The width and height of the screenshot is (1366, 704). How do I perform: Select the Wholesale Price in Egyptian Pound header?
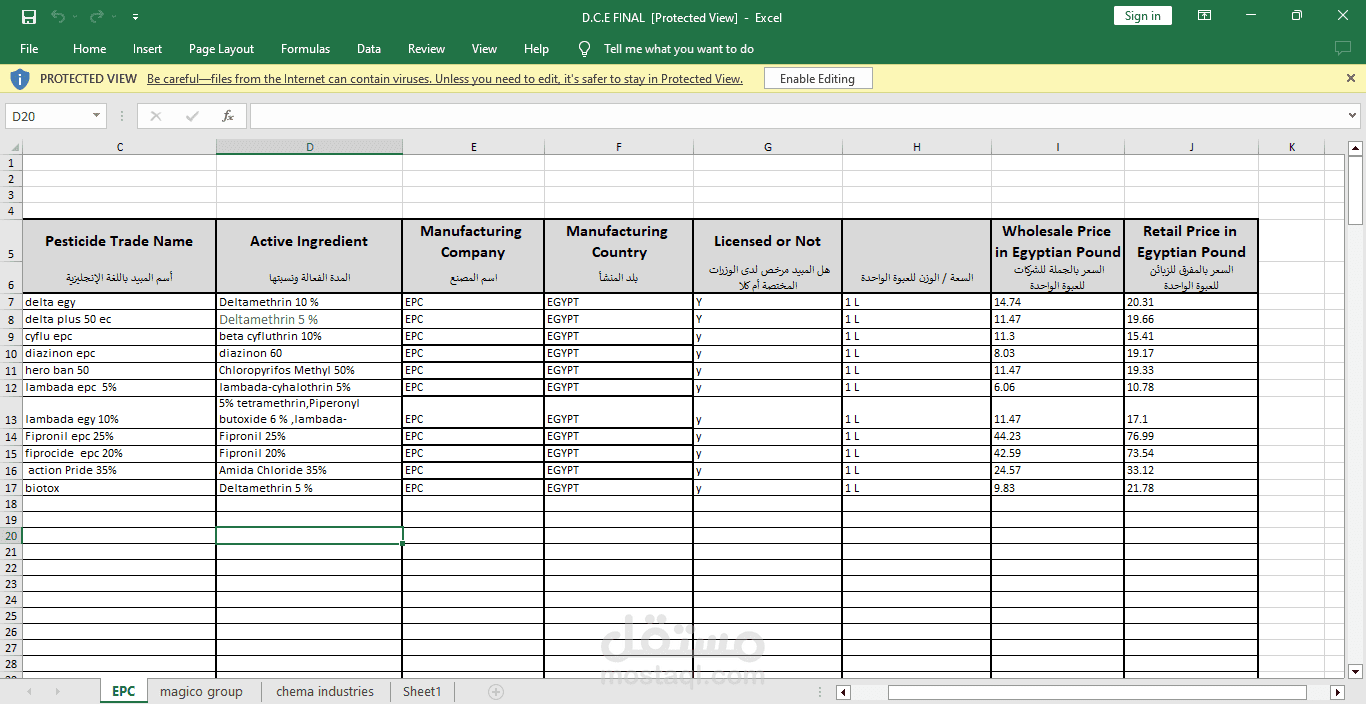(x=1058, y=241)
